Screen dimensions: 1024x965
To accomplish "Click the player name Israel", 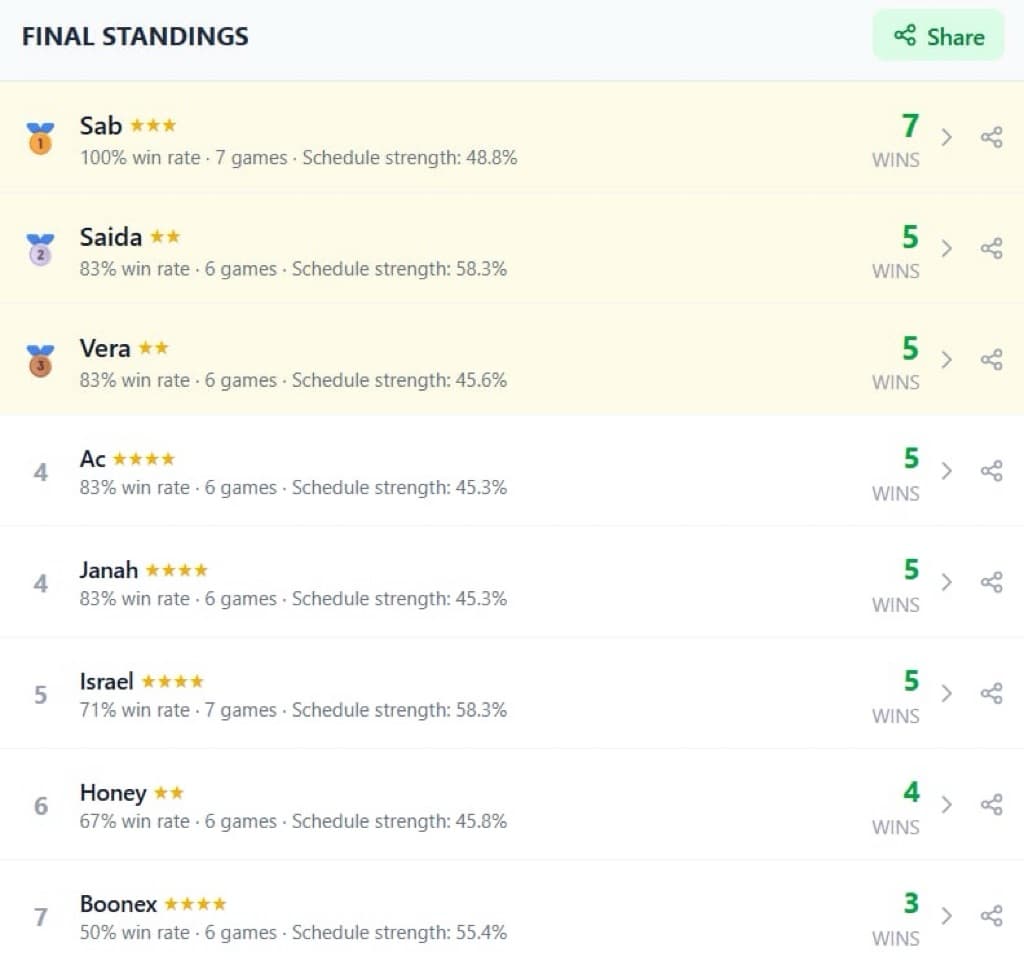I will (x=106, y=682).
